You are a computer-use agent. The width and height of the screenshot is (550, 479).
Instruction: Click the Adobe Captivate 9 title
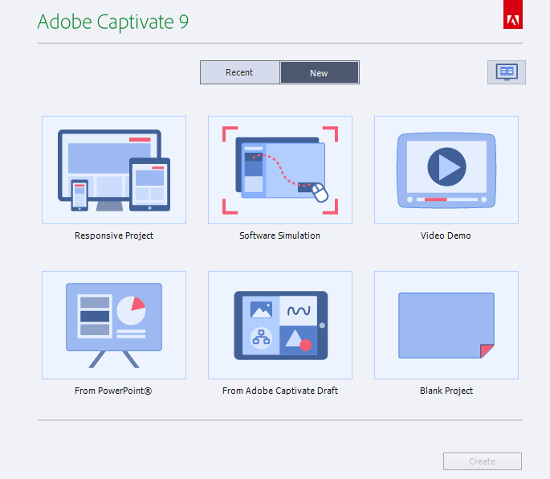[x=113, y=22]
